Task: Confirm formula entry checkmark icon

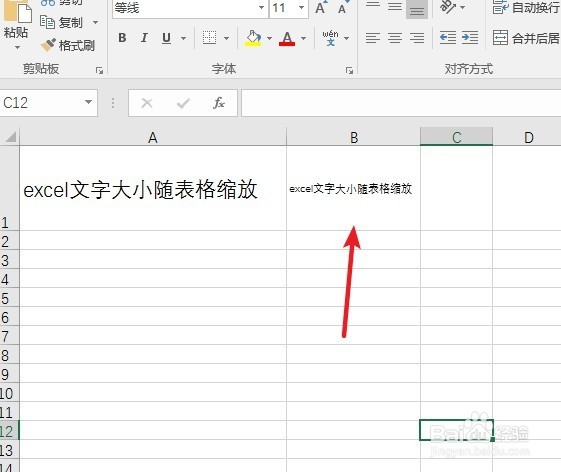Action: (x=183, y=103)
